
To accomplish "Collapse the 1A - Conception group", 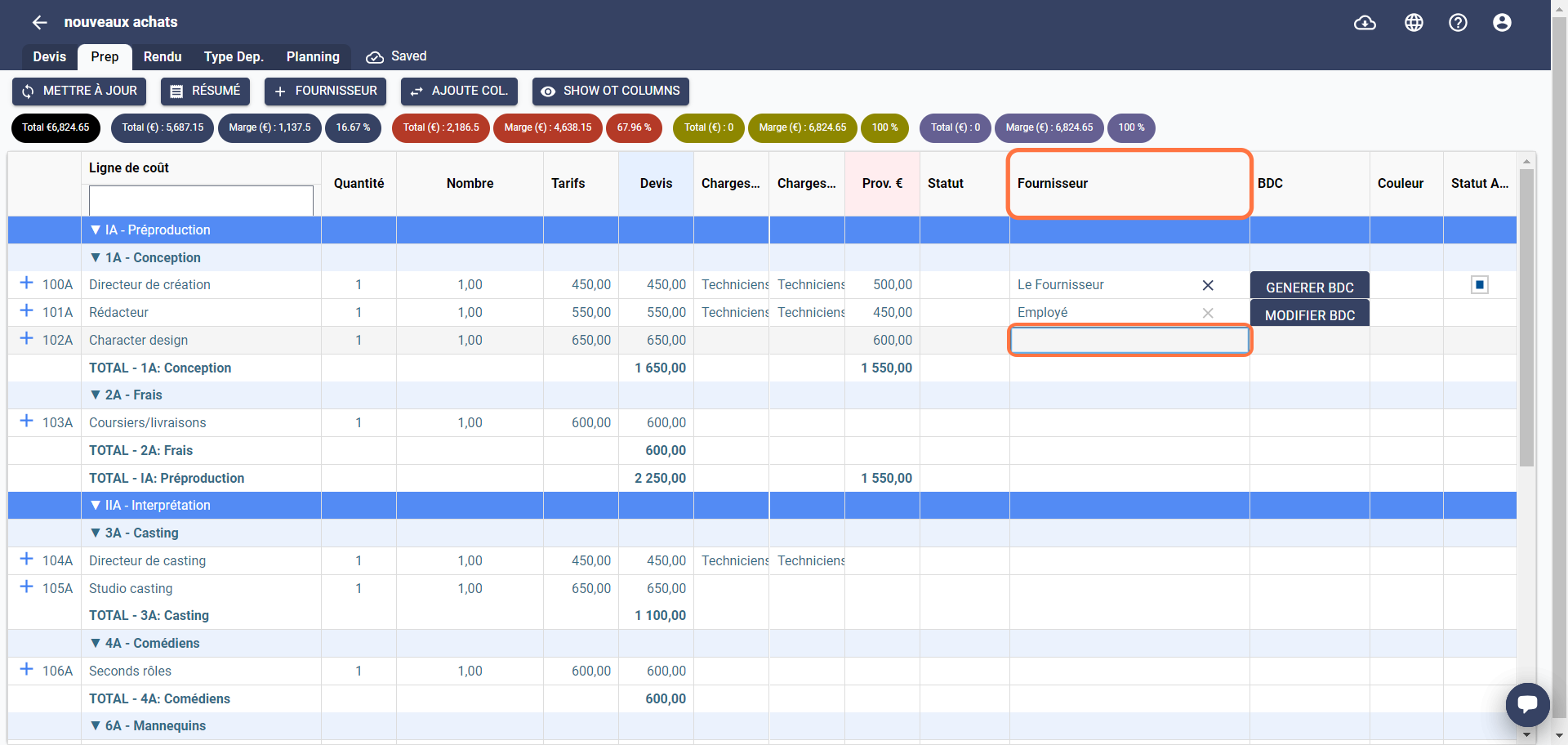I will [x=96, y=258].
